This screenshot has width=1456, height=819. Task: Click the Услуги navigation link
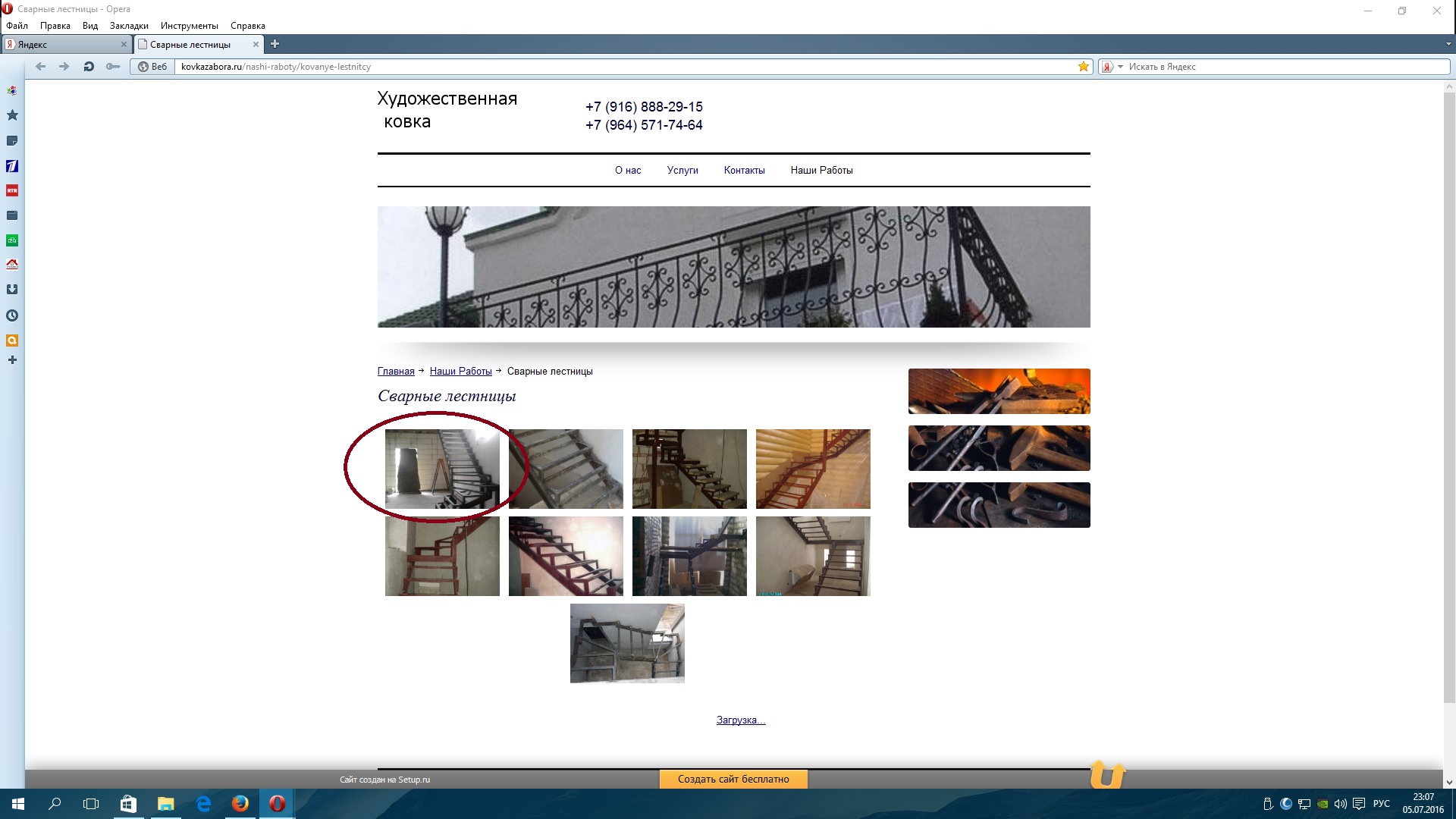click(682, 171)
